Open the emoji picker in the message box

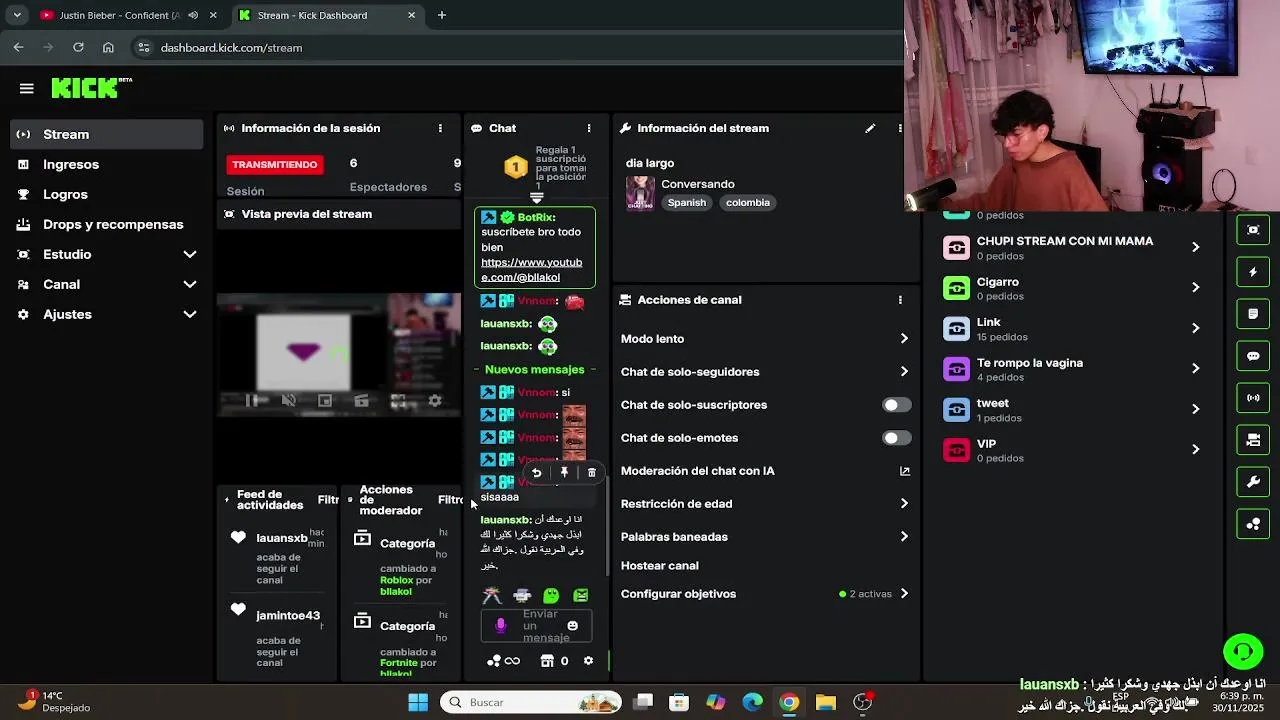573,626
